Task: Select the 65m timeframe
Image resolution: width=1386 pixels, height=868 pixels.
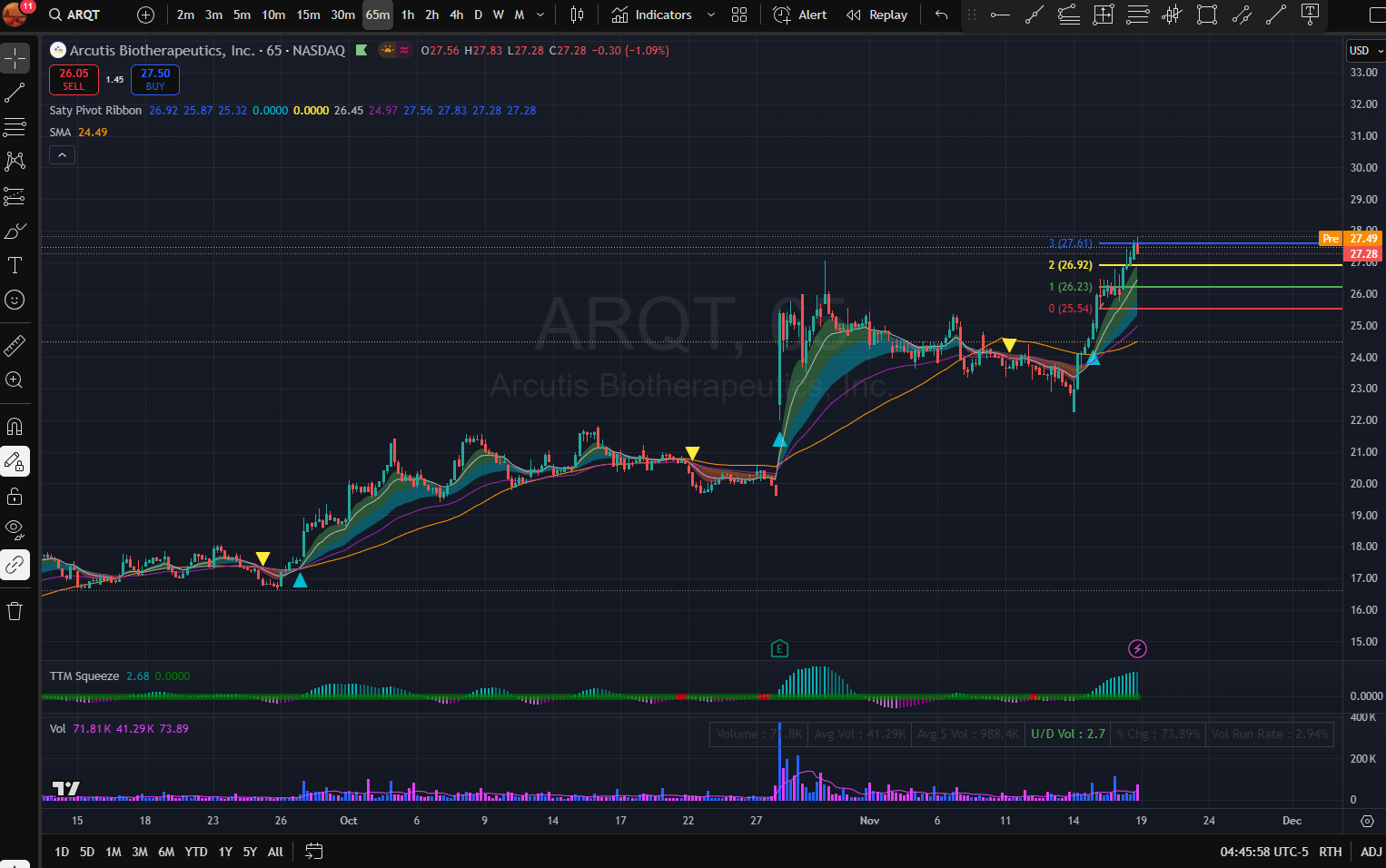Action: pyautogui.click(x=378, y=15)
